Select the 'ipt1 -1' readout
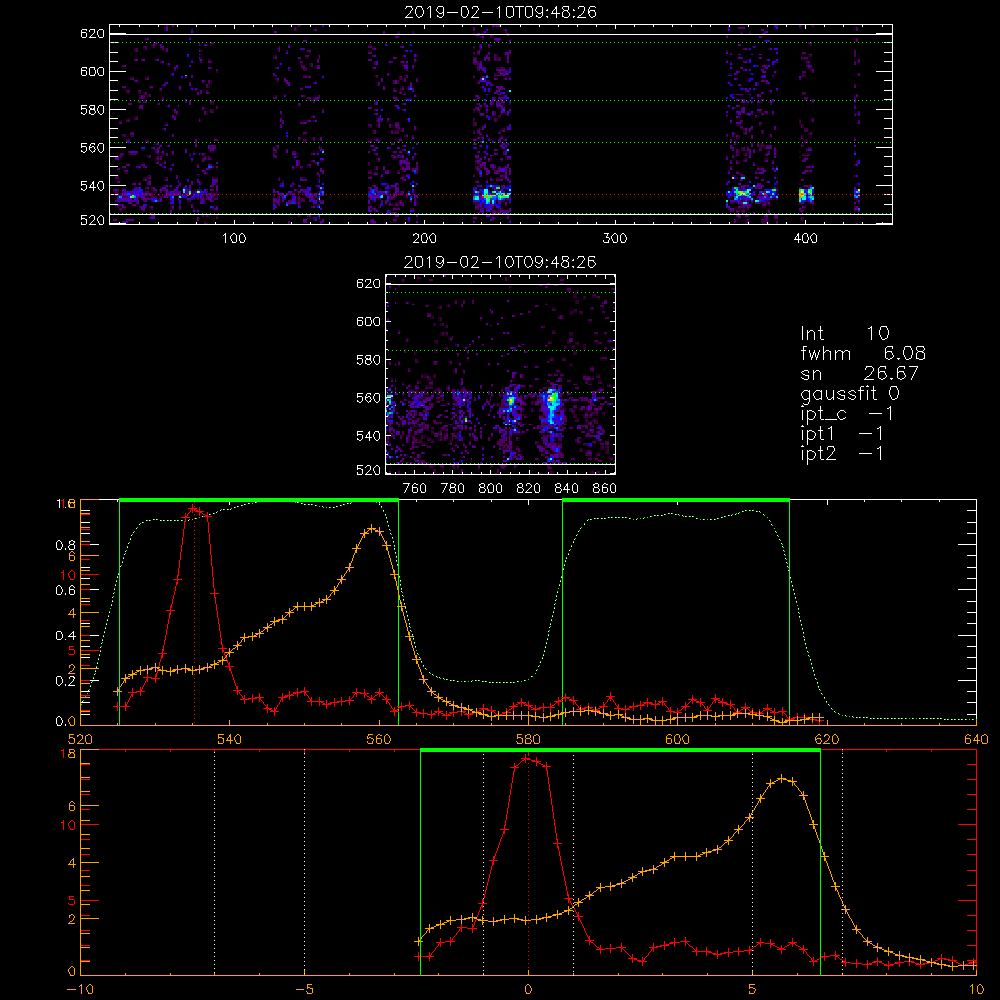1000x1000 pixels. point(842,434)
